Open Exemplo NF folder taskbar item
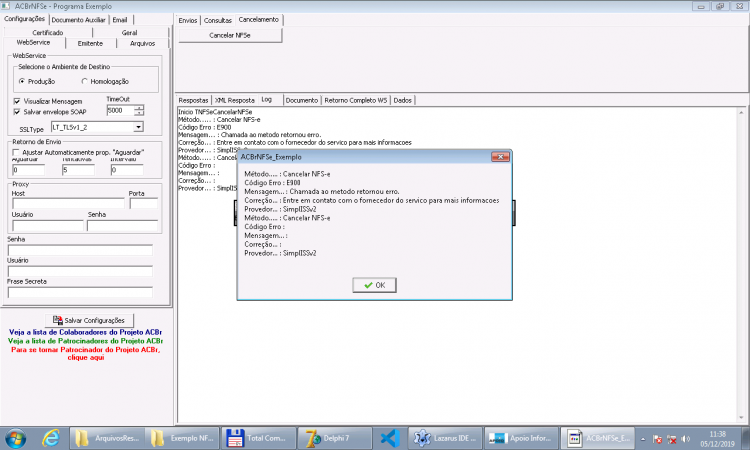750x450 pixels. click(182, 438)
